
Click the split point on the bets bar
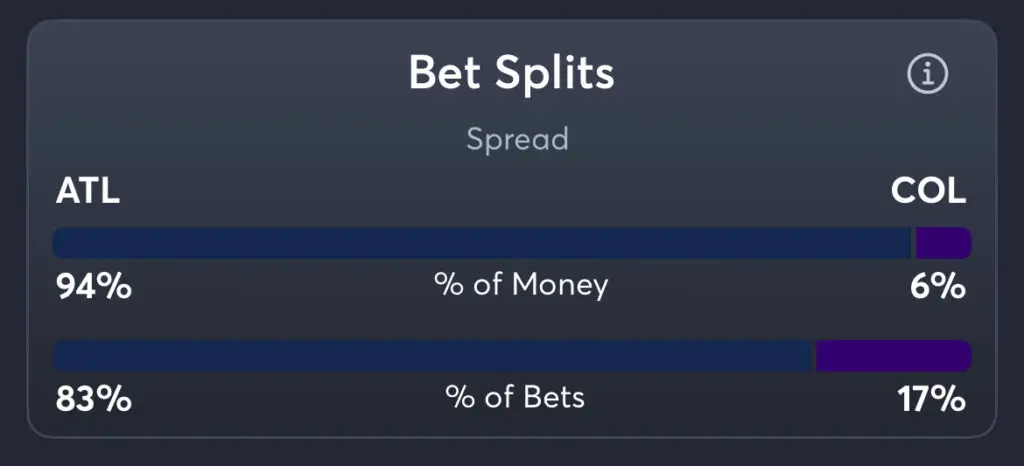815,356
